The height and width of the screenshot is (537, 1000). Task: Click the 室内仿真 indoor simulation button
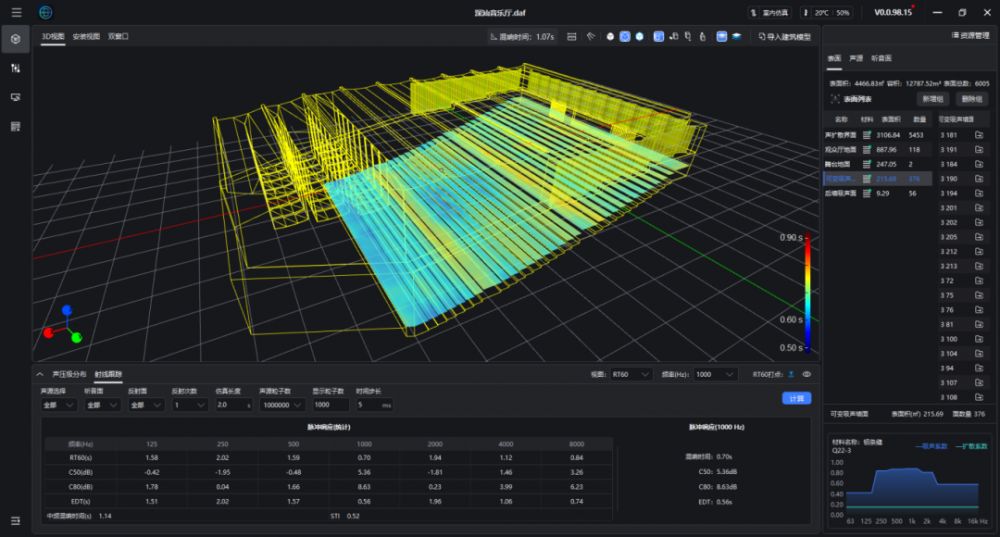(x=770, y=12)
